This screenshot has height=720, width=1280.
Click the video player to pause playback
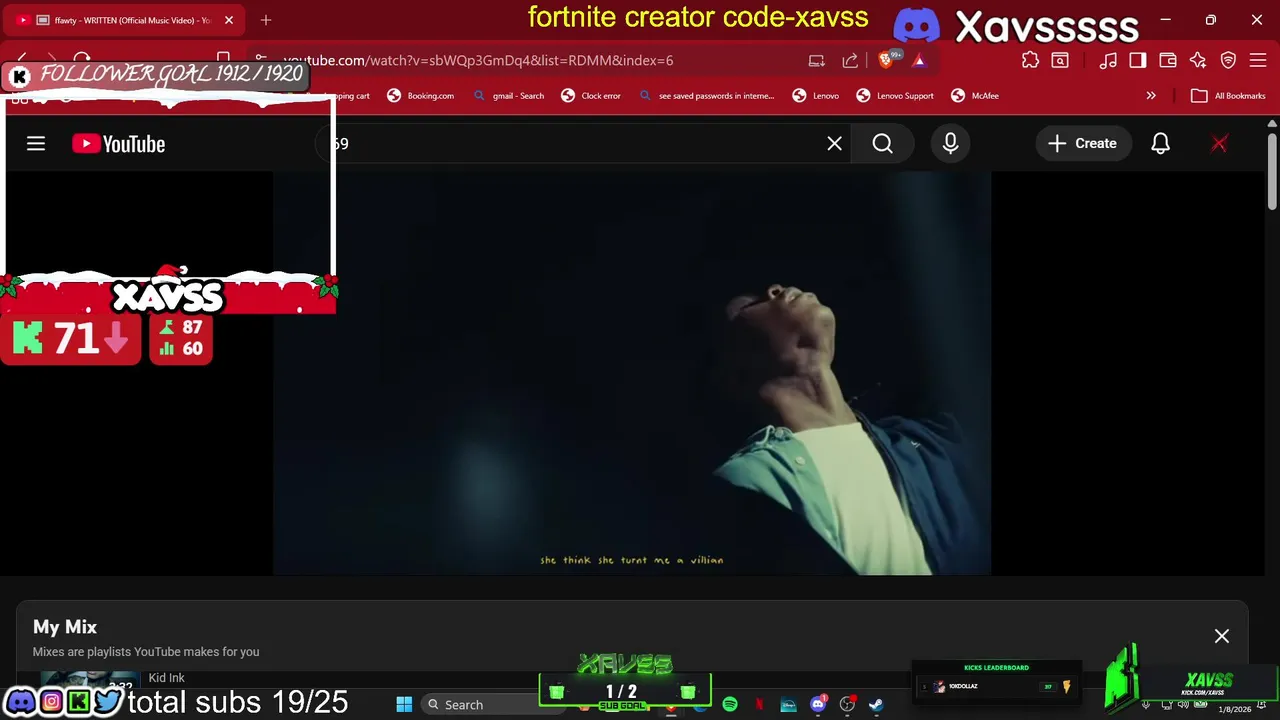coord(632,373)
